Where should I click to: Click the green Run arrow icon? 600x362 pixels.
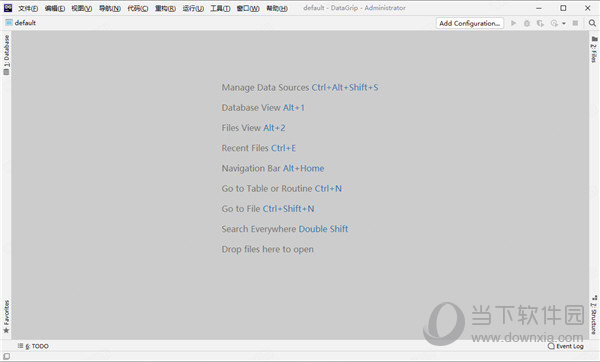(x=514, y=23)
